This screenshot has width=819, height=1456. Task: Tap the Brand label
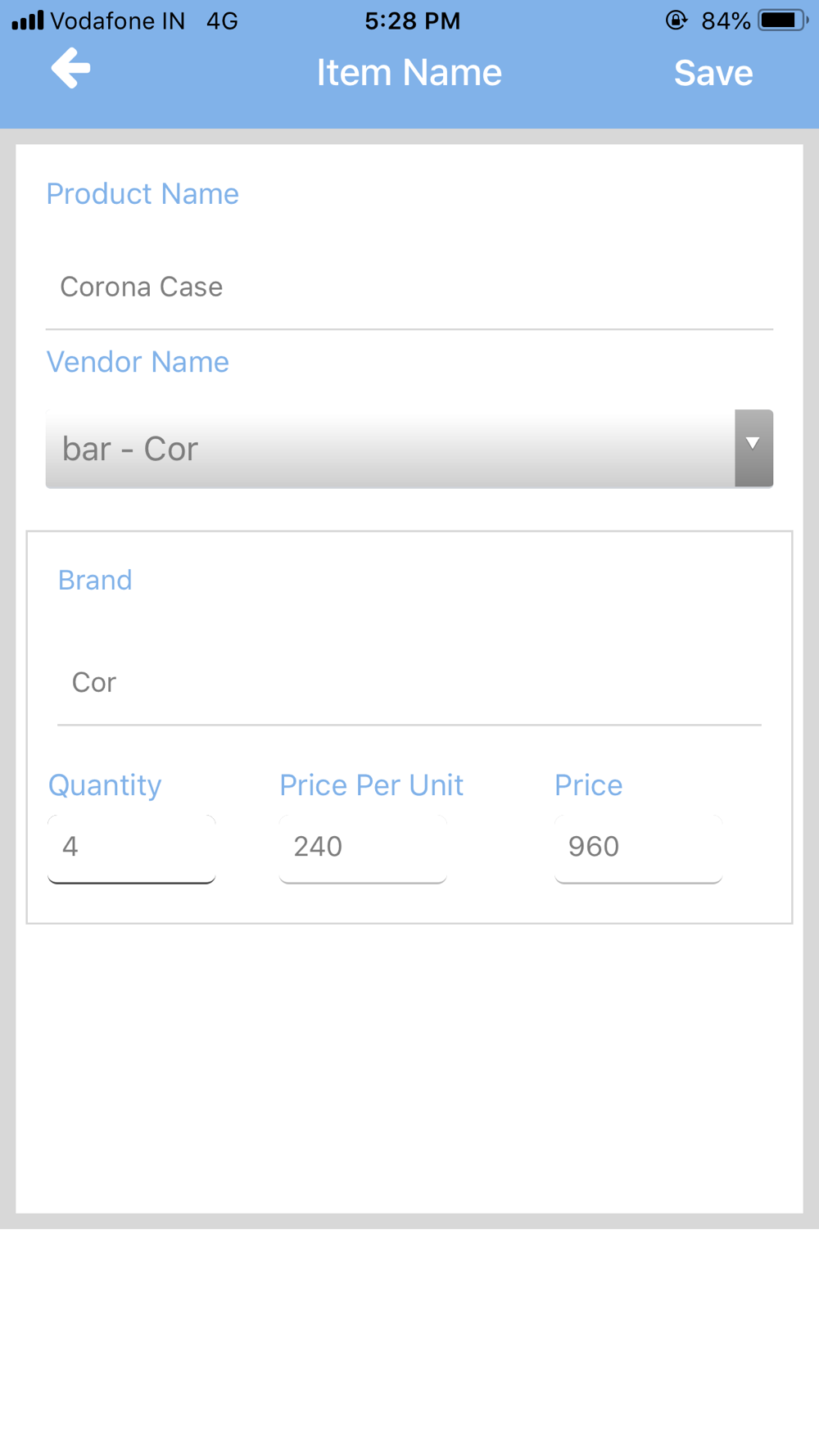(x=95, y=581)
